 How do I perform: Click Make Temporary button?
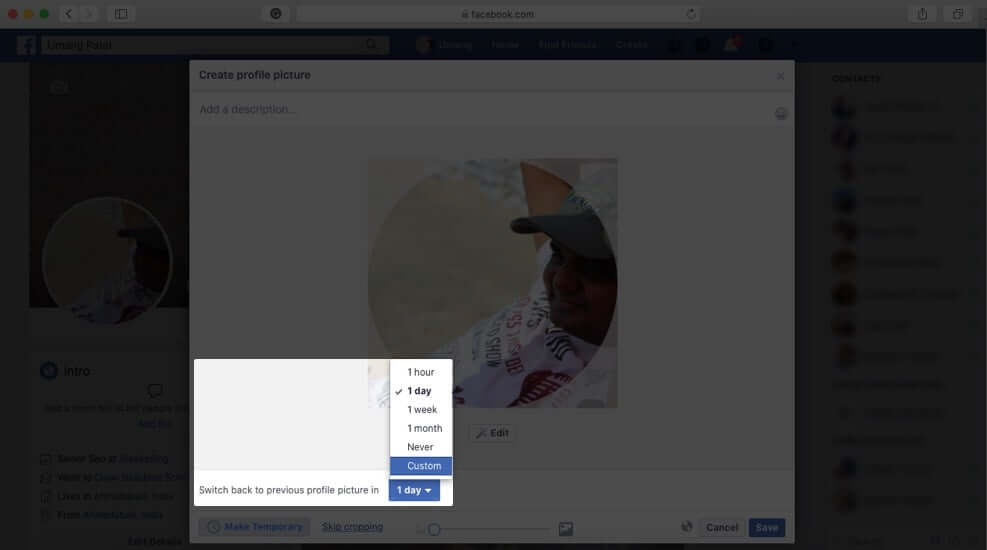coord(254,527)
